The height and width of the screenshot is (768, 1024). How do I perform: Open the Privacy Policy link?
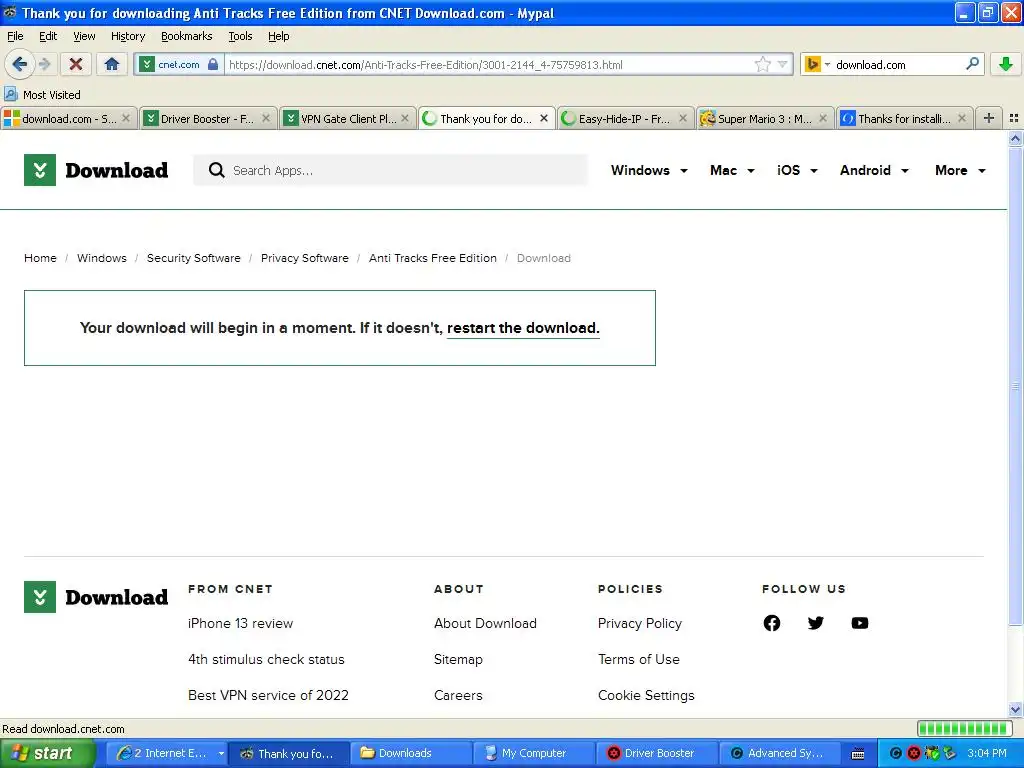[x=639, y=623]
